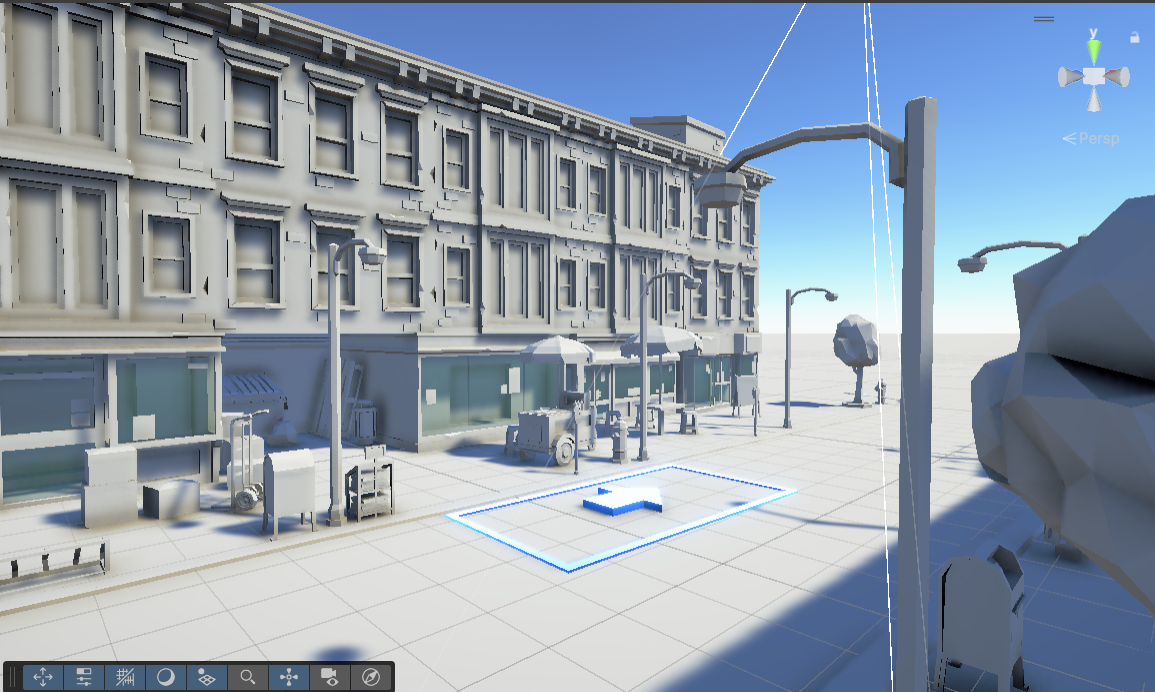Open the scene view options sliders icon
The width and height of the screenshot is (1155, 692).
tap(83, 677)
